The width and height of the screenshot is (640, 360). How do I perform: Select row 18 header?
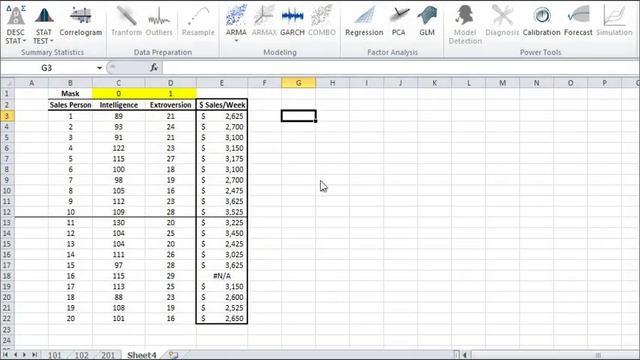point(7,276)
